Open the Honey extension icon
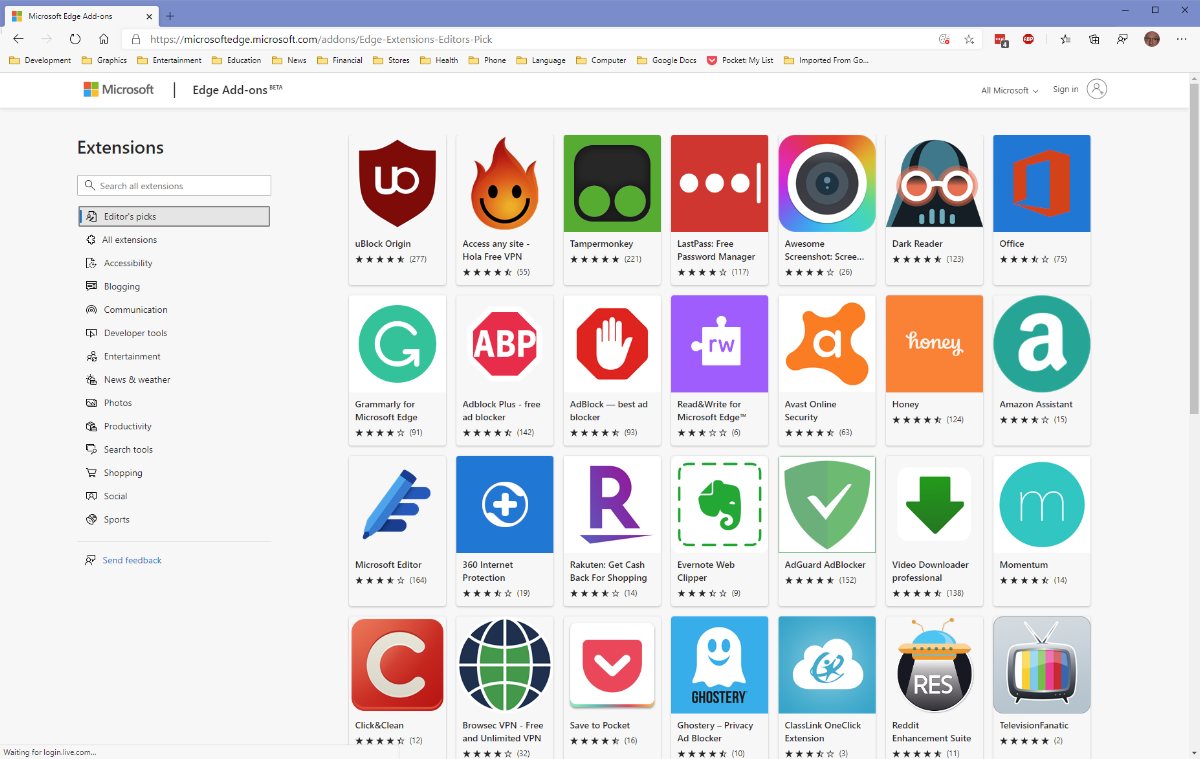The height and width of the screenshot is (759, 1200). 935,344
